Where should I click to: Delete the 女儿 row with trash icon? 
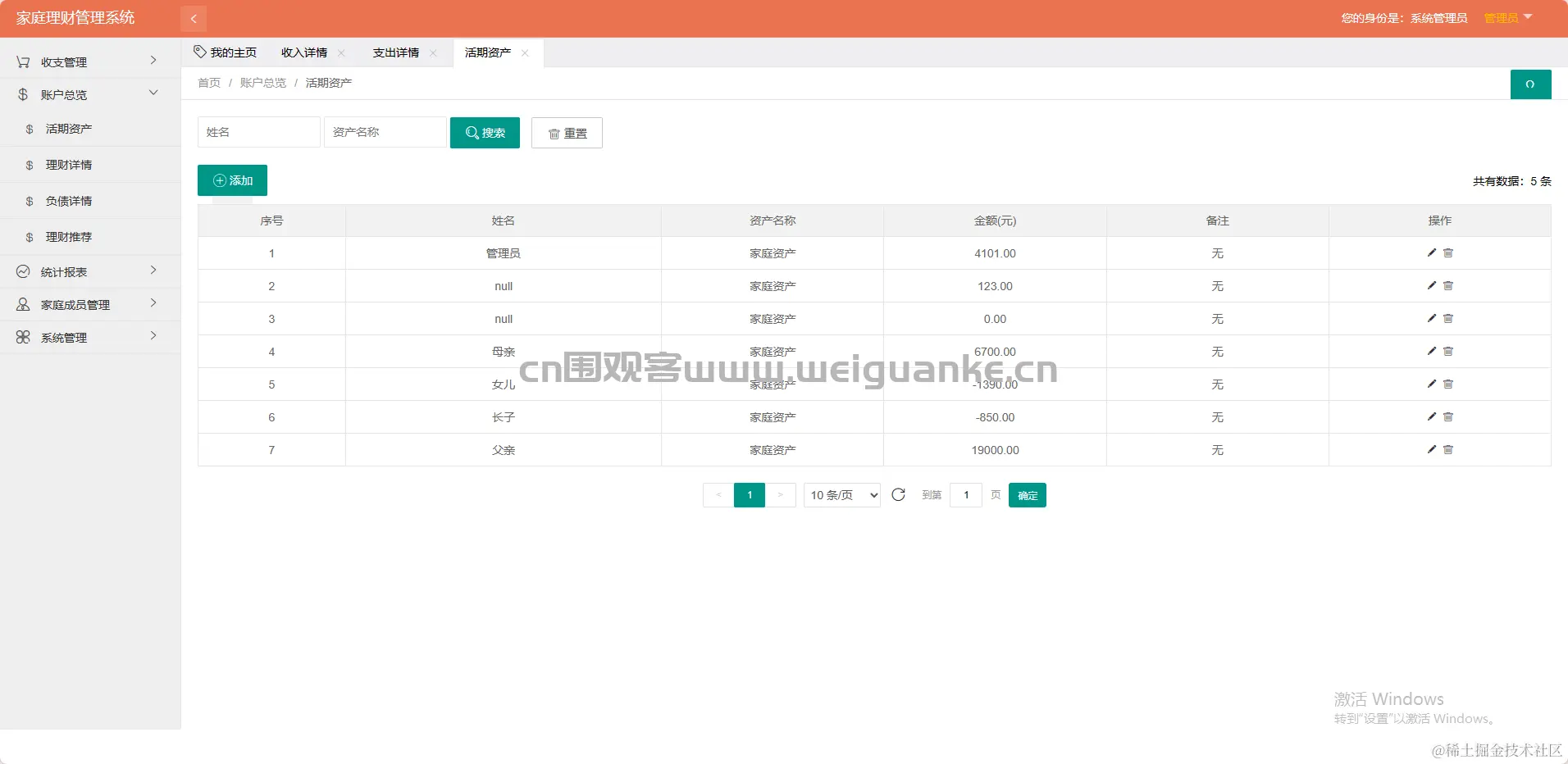pos(1448,384)
